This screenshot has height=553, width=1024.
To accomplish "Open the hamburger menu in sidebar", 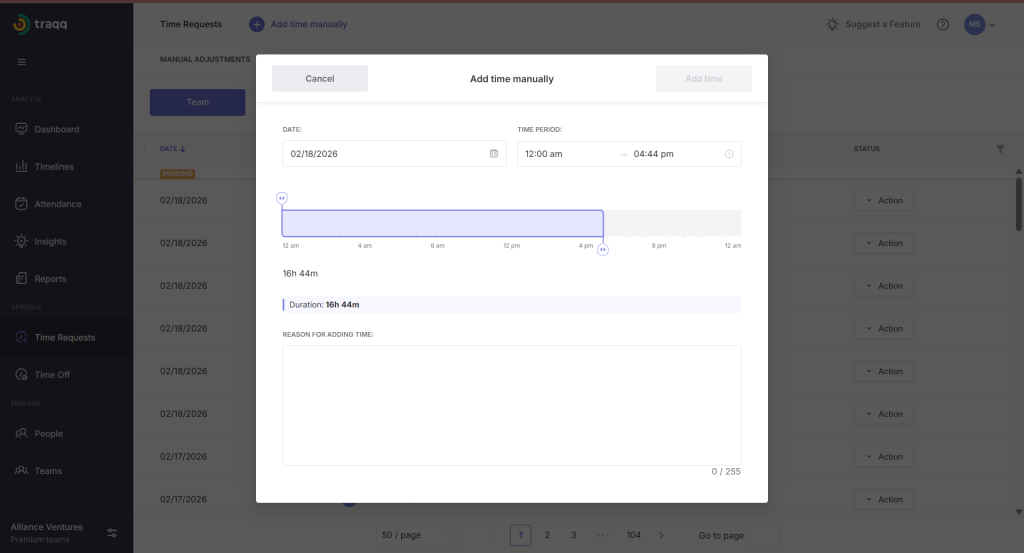I will [22, 62].
